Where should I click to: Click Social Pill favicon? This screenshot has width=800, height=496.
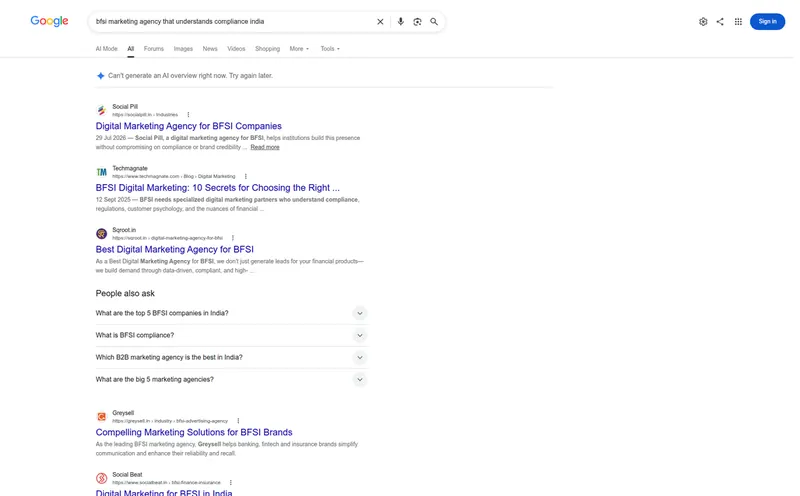[102, 110]
